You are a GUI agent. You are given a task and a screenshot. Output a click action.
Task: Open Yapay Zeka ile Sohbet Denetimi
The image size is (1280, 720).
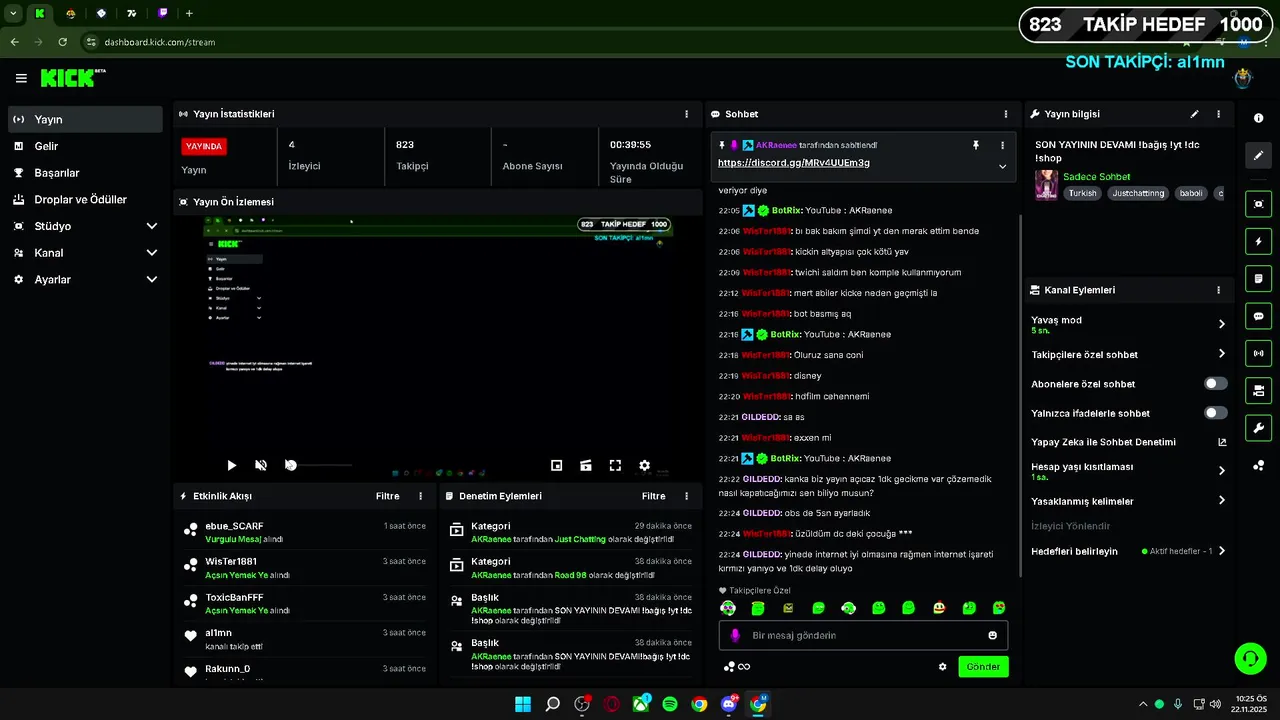pos(1128,442)
